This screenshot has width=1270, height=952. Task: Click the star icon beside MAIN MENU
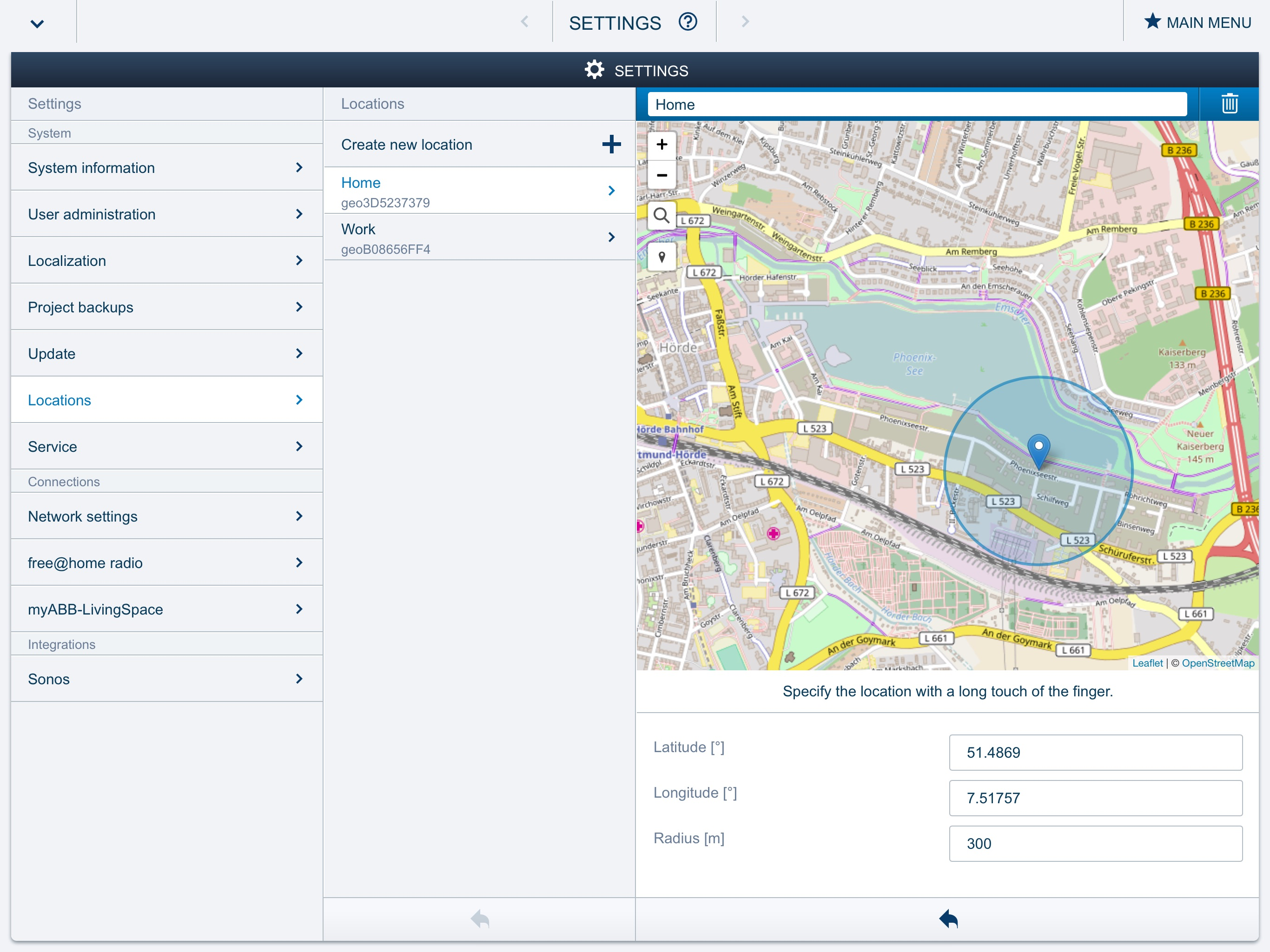coord(1152,22)
